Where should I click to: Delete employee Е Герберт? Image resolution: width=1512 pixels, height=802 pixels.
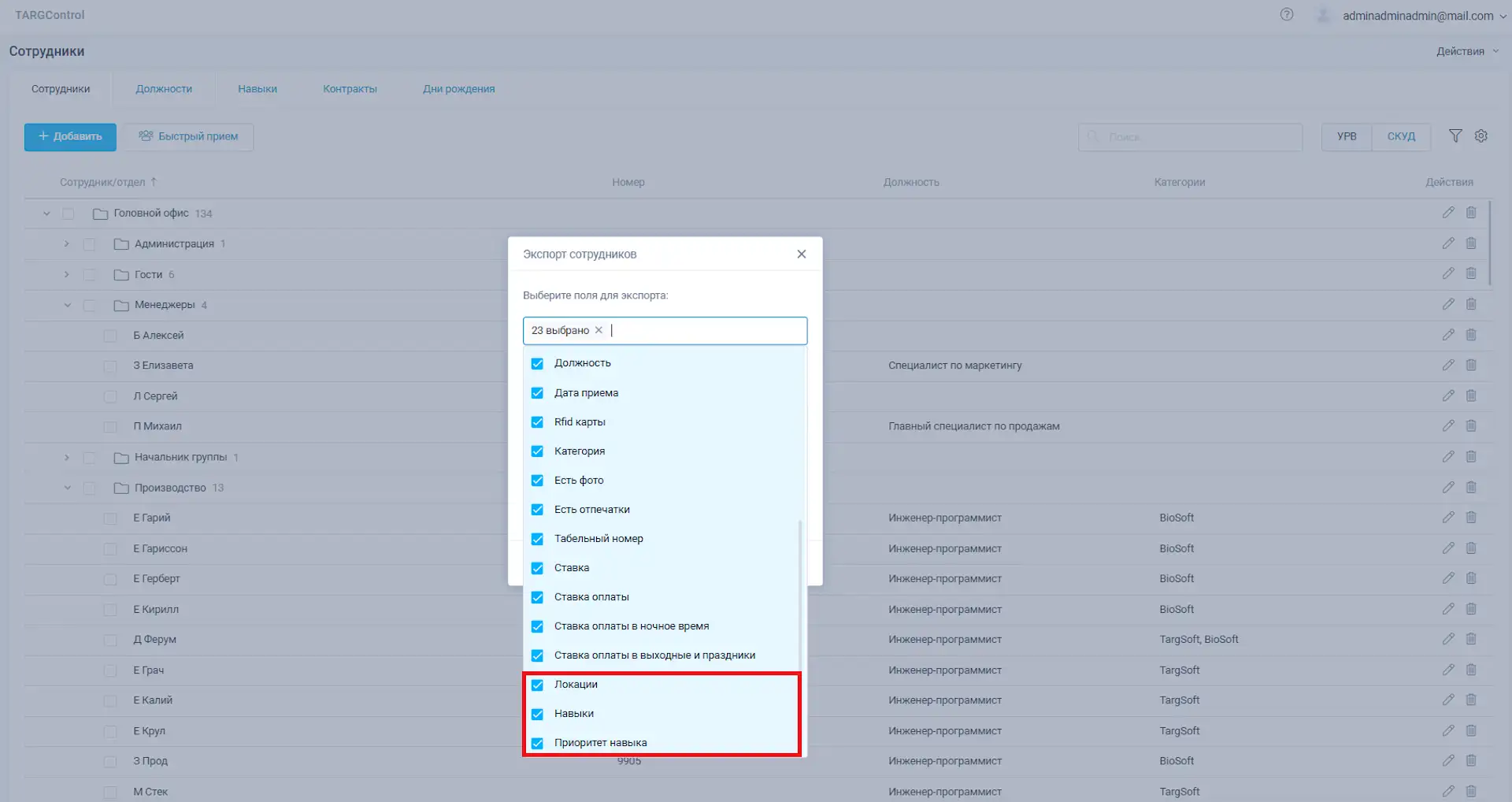[x=1471, y=578]
